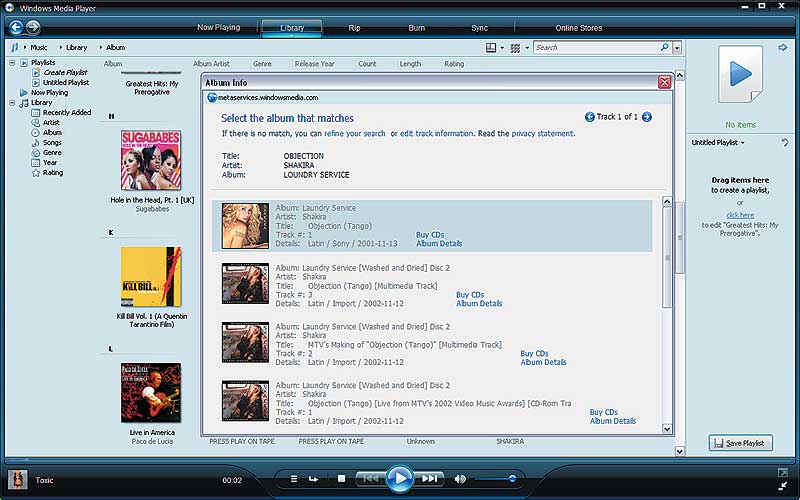Open the Rip tab
The height and width of the screenshot is (500, 800).
(x=354, y=28)
